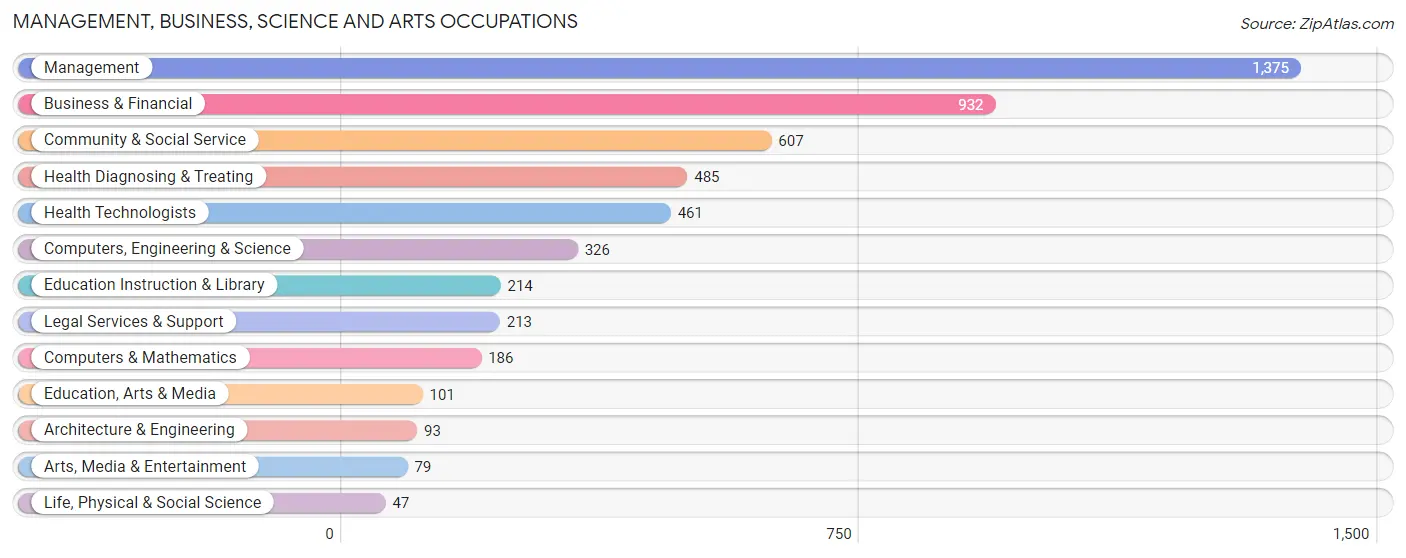The image size is (1406, 558).
Task: Click the Community & Social Service label
Action: (x=145, y=140)
